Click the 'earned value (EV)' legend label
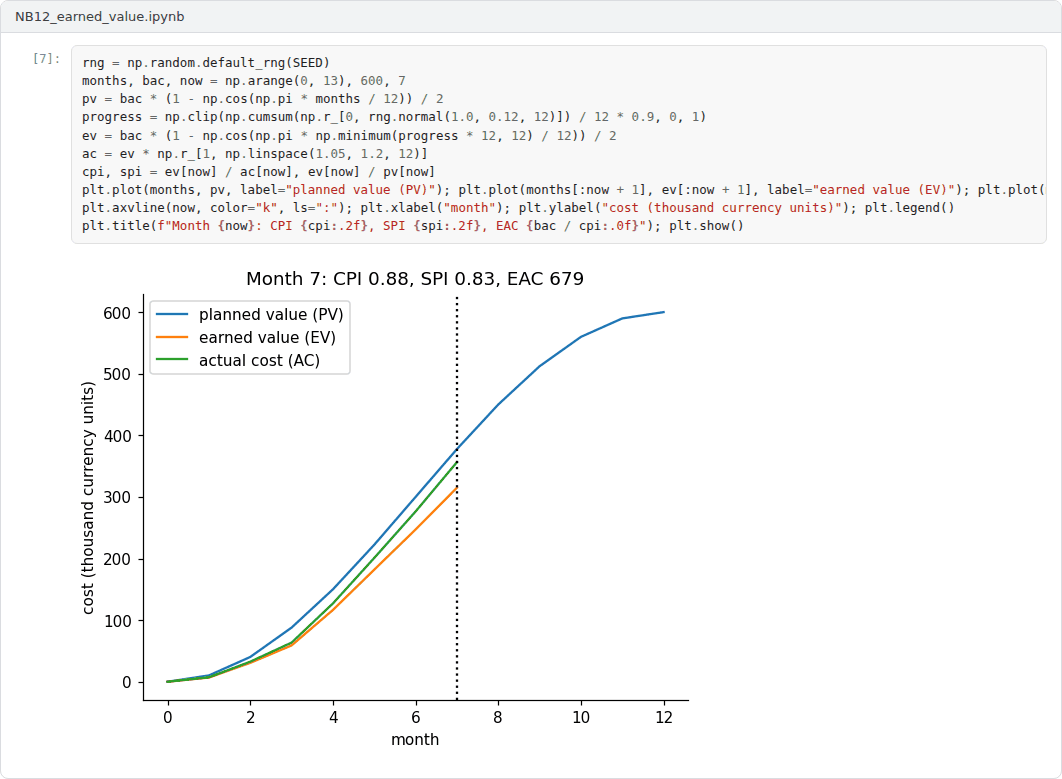Viewport: 1062px width, 779px height. click(x=268, y=337)
